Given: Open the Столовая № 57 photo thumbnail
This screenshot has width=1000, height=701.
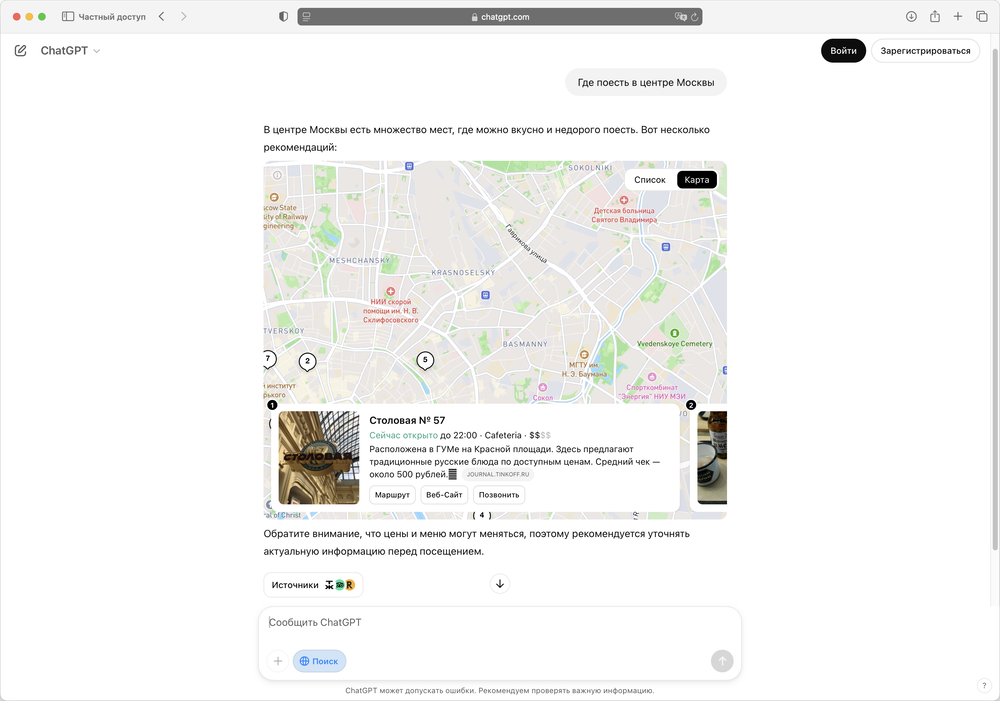Looking at the screenshot, I should (319, 458).
